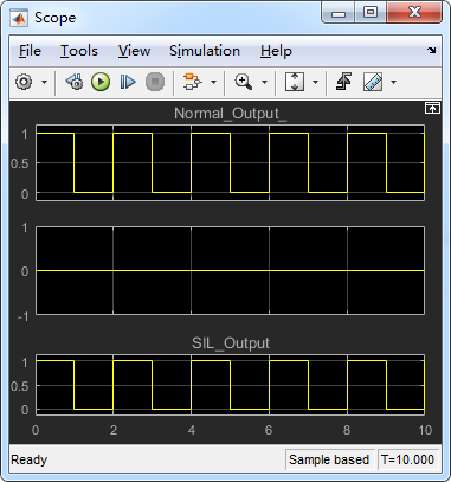451x482 pixels.
Task: Click inside the SIL_Output waveform plot
Action: click(x=230, y=385)
